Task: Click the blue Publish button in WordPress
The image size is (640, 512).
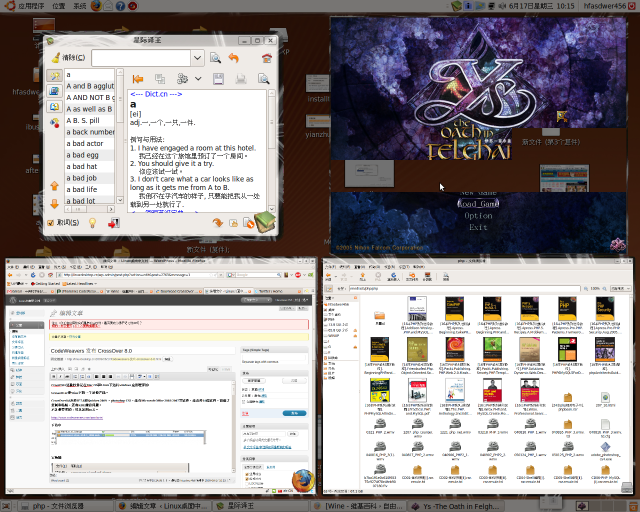Action: tap(294, 413)
